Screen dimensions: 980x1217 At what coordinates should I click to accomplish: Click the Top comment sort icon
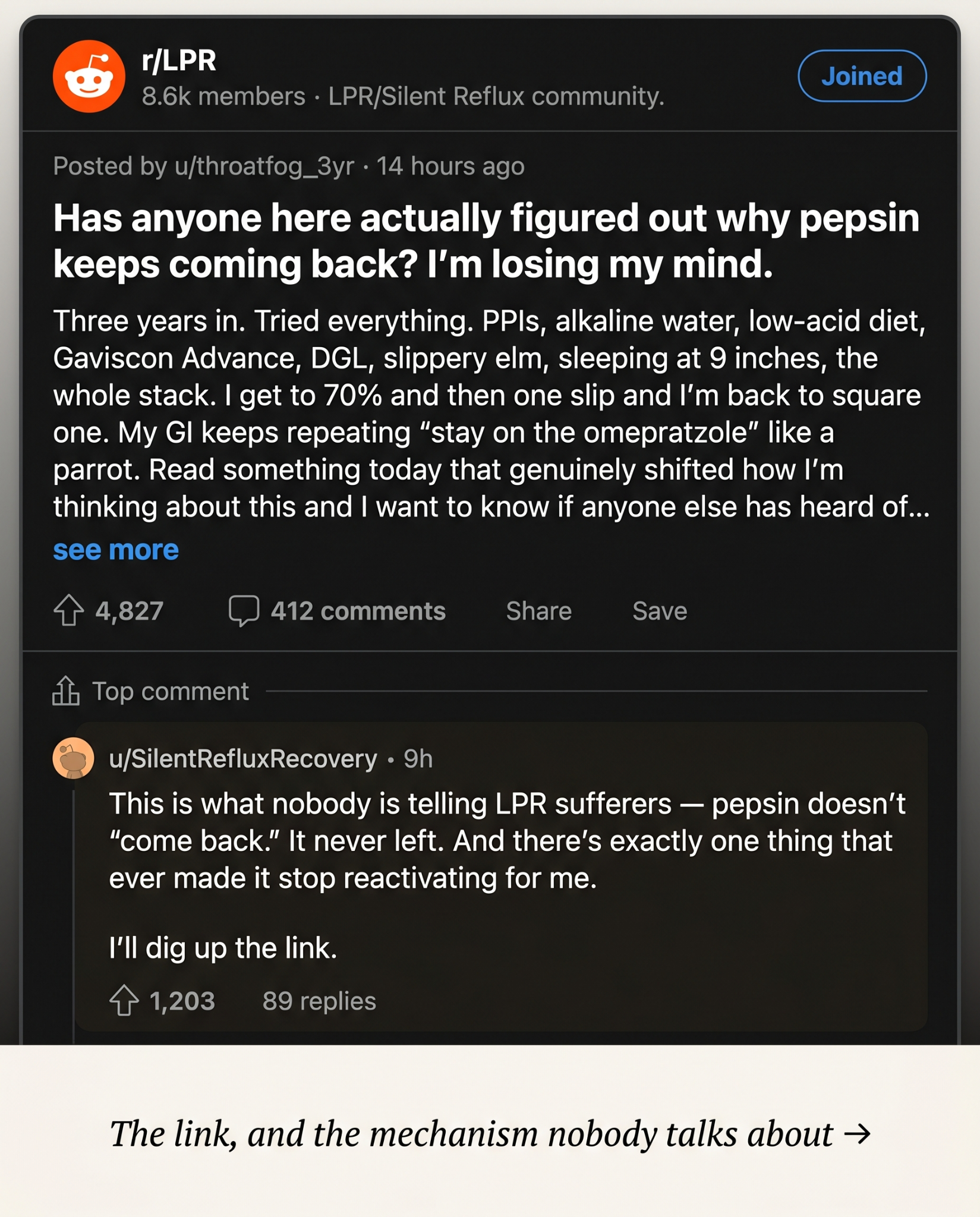click(66, 691)
